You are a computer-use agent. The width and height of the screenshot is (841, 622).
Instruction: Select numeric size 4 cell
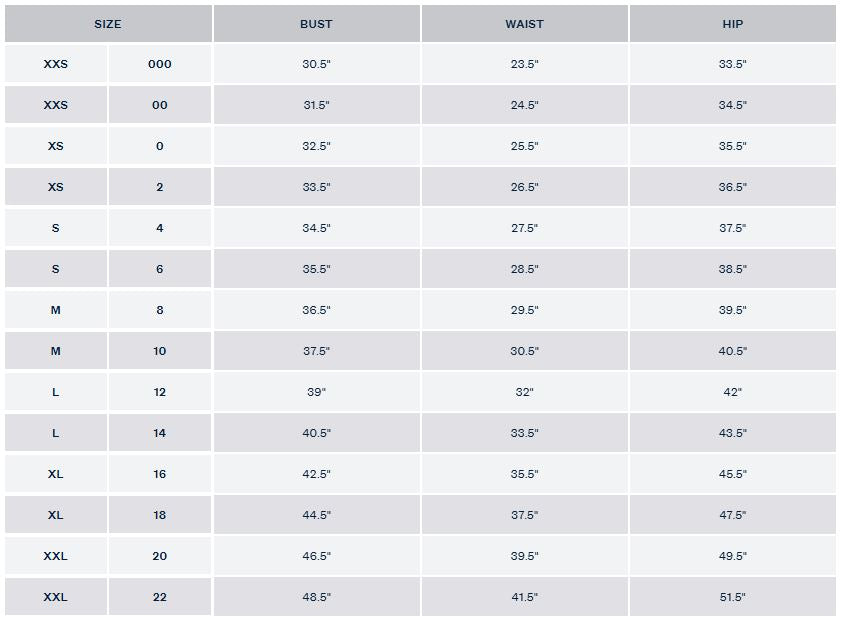pos(160,228)
